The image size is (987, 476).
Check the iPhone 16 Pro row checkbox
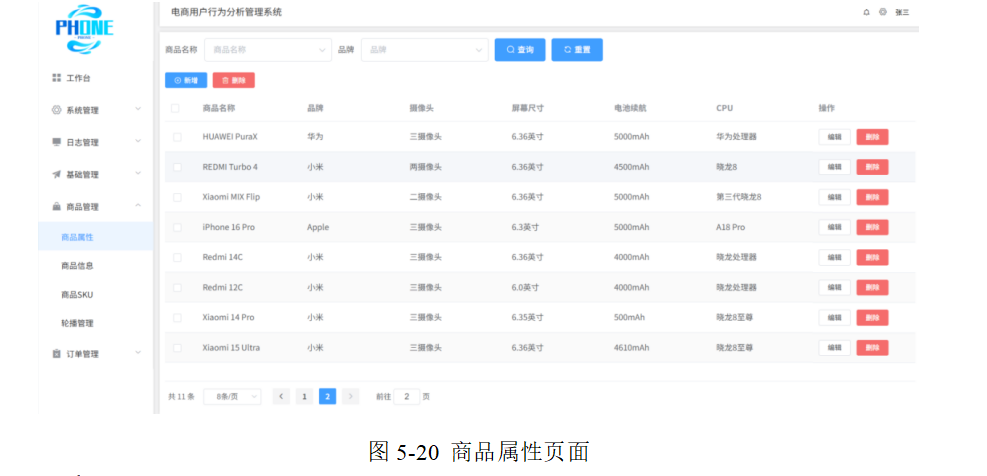click(178, 227)
